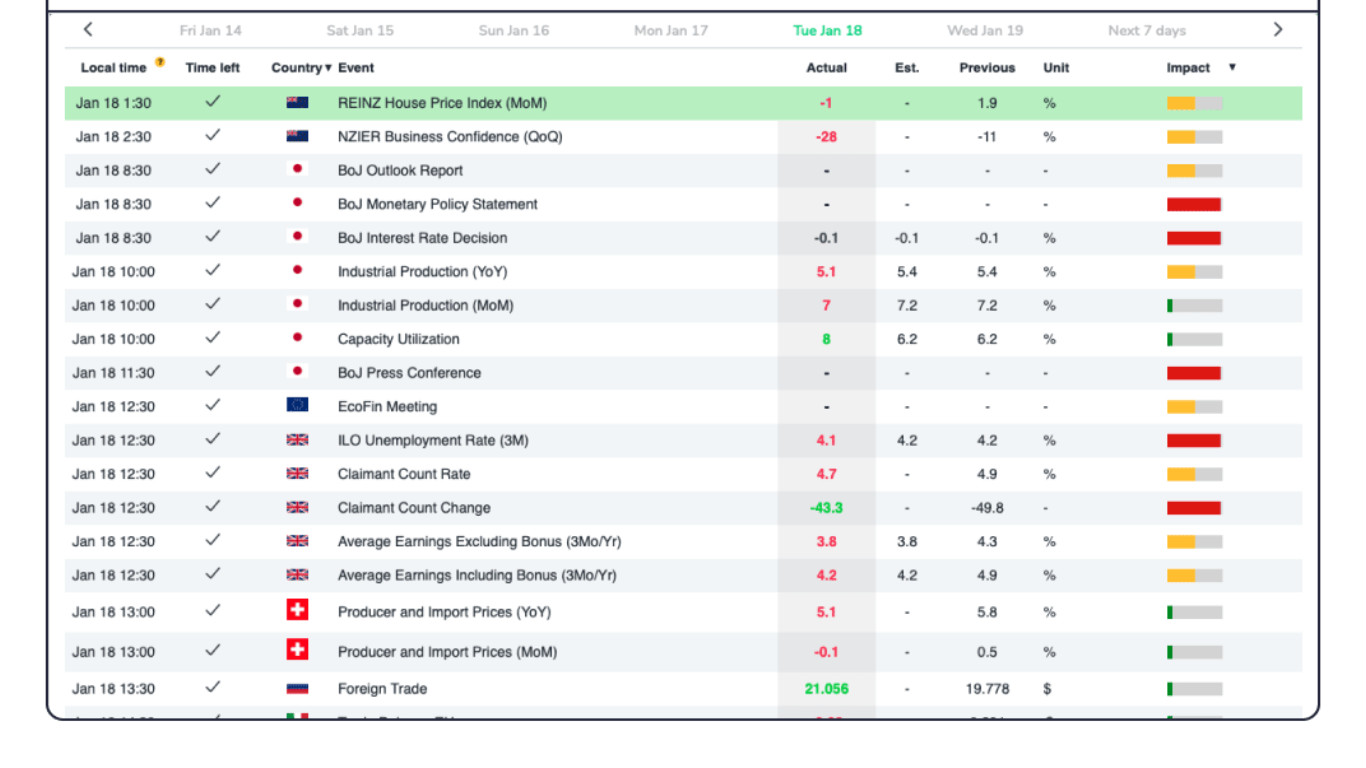Click UK flag in Average Earnings Excluding Bonus row
The height and width of the screenshot is (768, 1366).
(297, 541)
